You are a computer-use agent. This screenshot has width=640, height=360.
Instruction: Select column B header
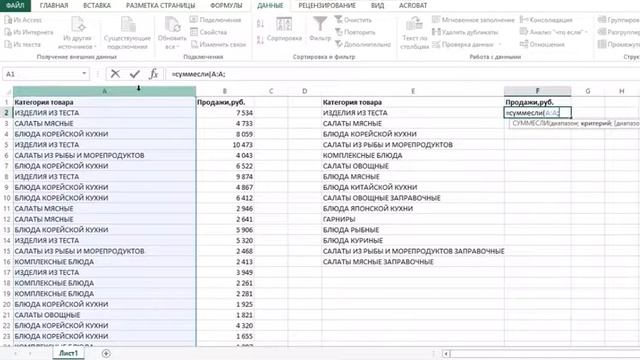coord(224,91)
